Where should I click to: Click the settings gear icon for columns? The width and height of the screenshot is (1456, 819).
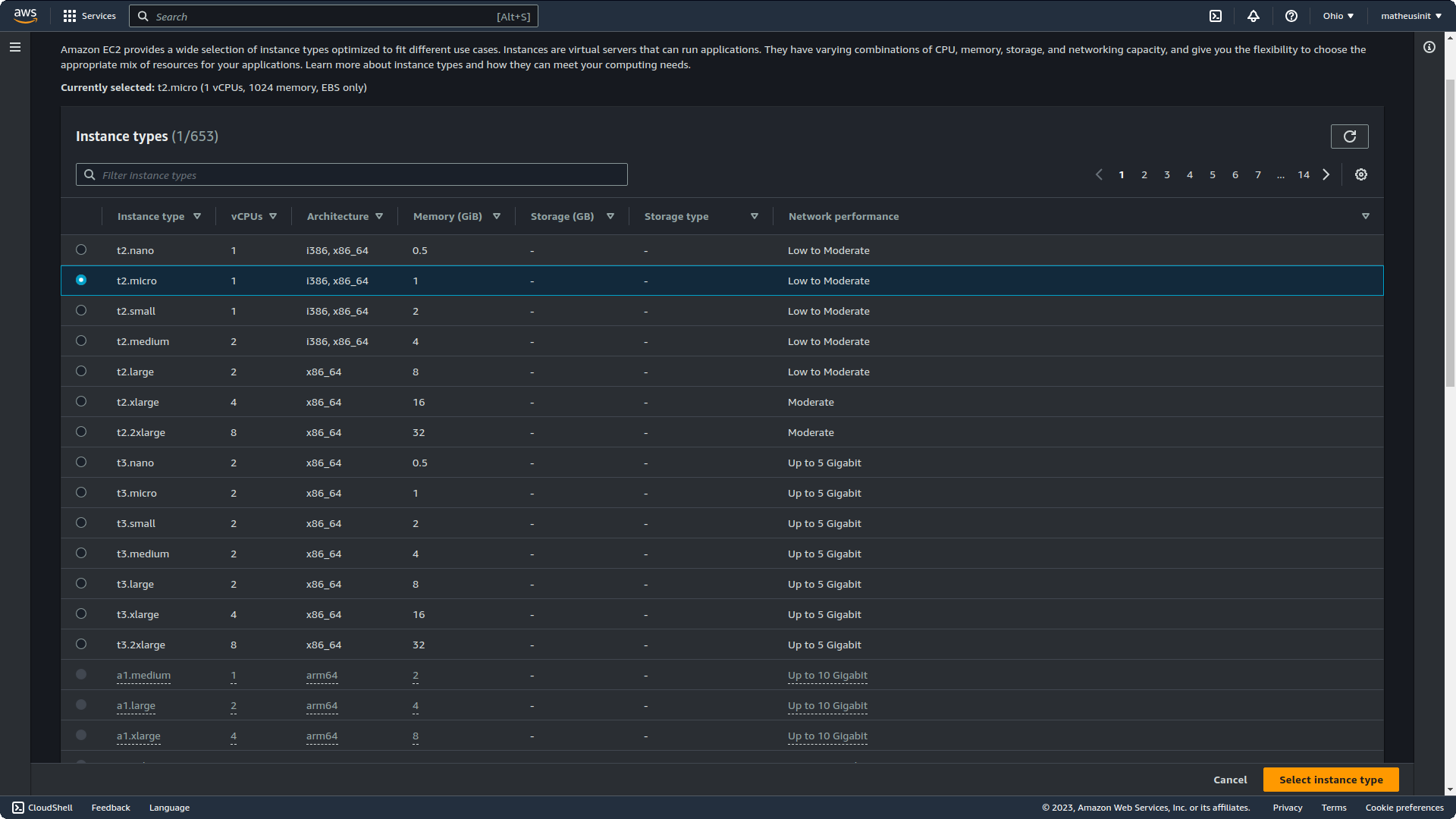1361,174
